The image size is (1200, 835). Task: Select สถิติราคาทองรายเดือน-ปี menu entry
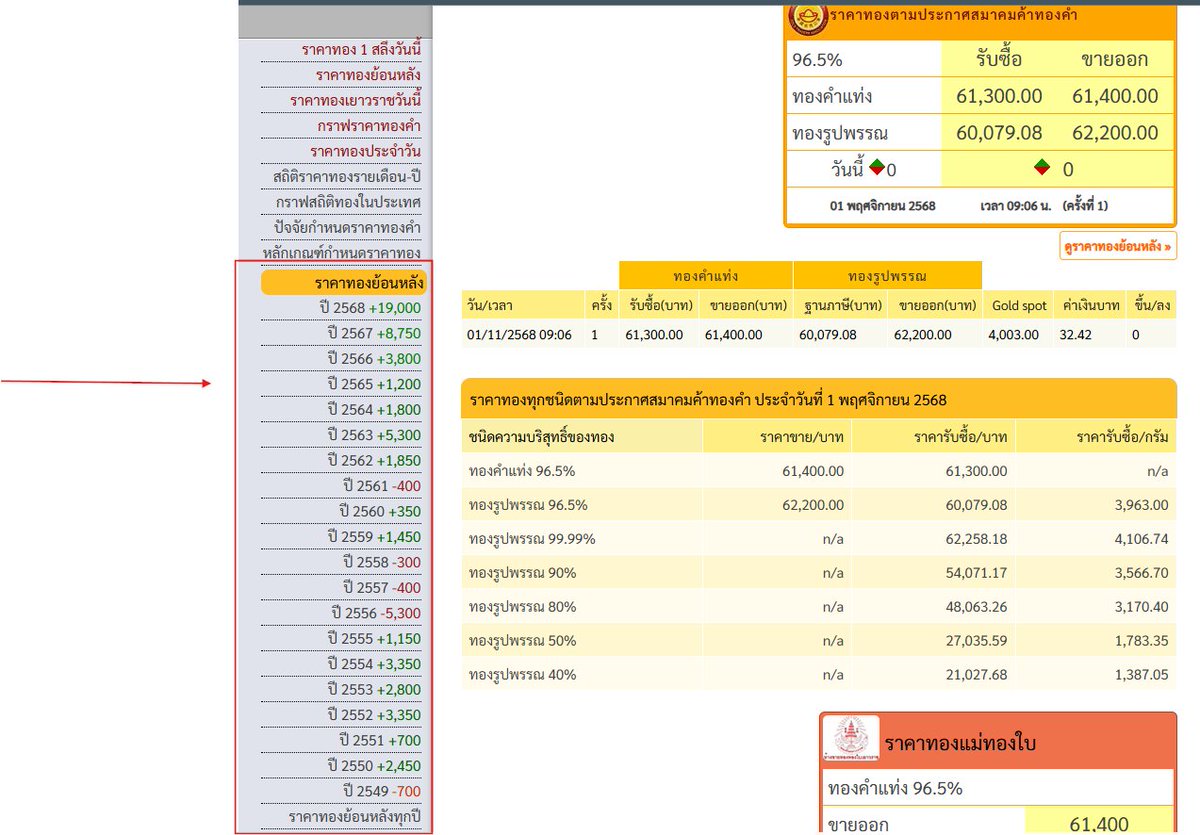click(347, 176)
